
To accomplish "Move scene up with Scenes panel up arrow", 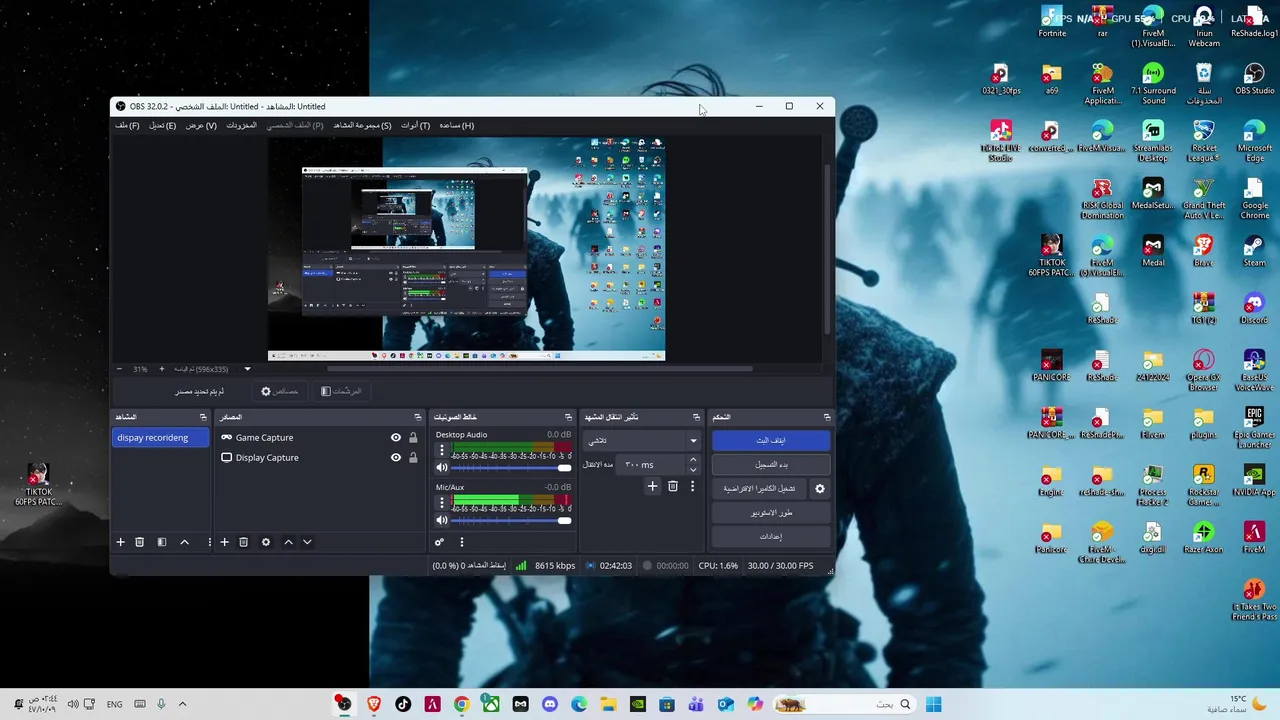I will 184,542.
